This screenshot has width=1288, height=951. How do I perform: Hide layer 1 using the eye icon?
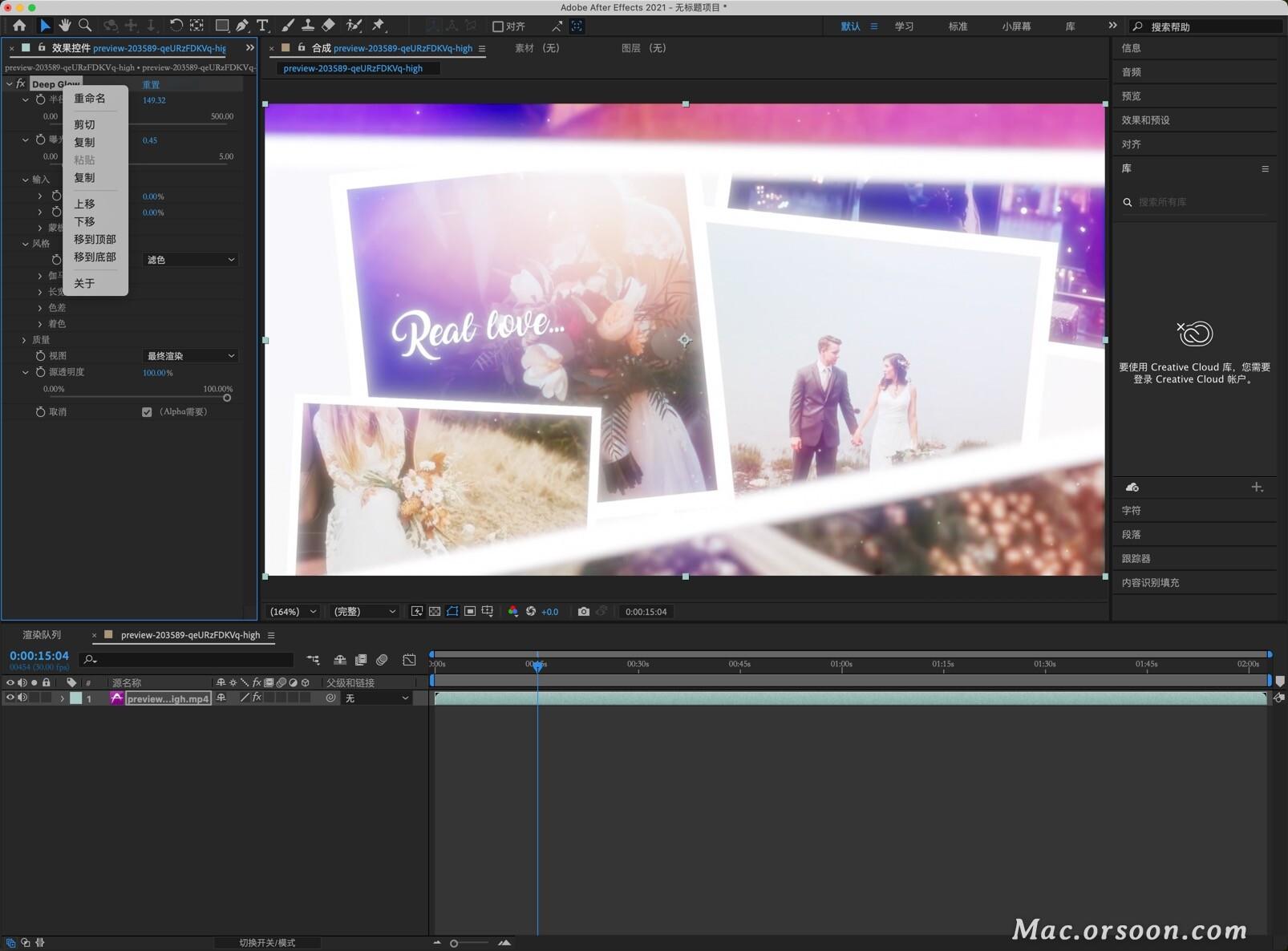click(10, 698)
